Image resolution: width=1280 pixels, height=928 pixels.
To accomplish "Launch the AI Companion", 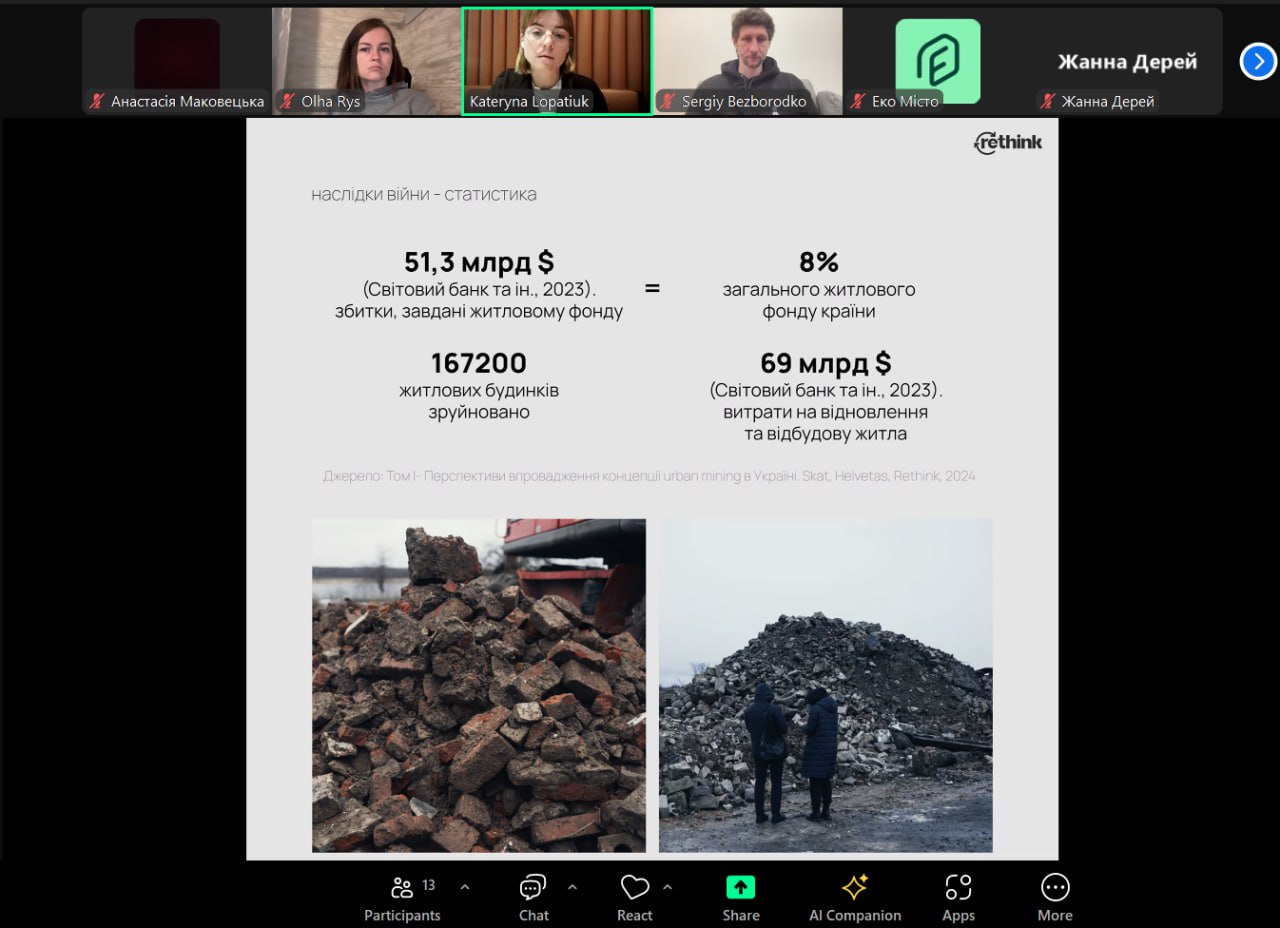I will coord(854,897).
